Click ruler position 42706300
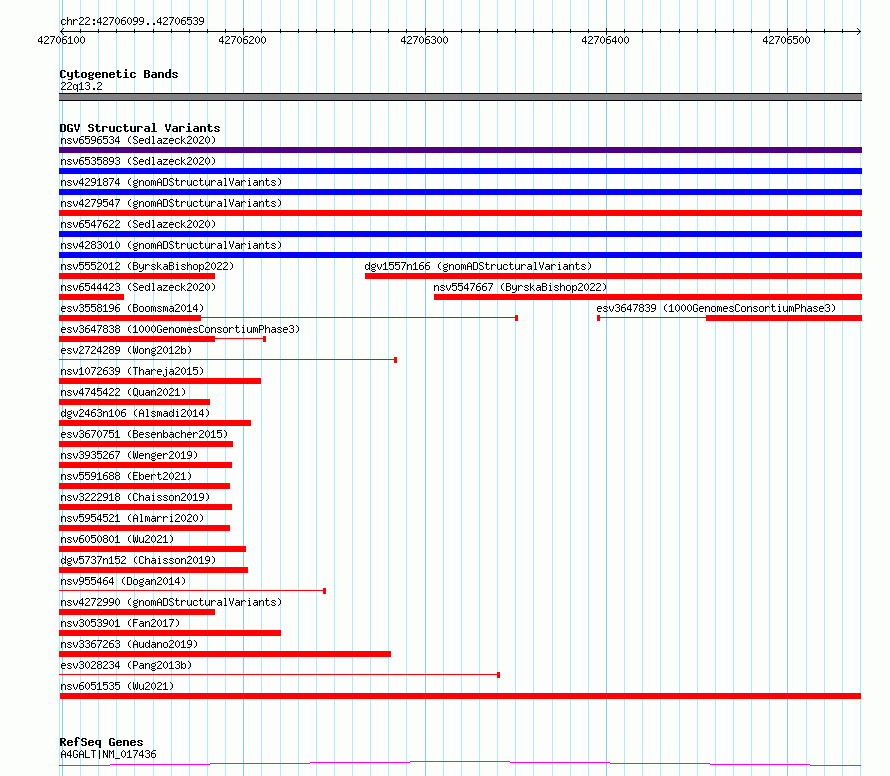Screen dimensions: 890x776 (424, 40)
